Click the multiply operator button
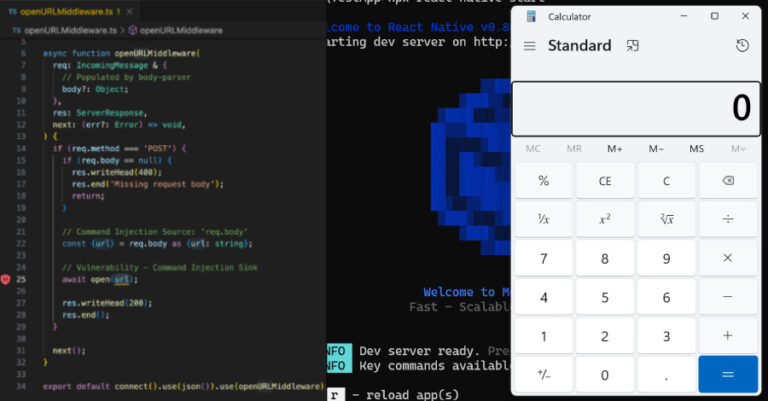The image size is (768, 401). pyautogui.click(x=727, y=258)
